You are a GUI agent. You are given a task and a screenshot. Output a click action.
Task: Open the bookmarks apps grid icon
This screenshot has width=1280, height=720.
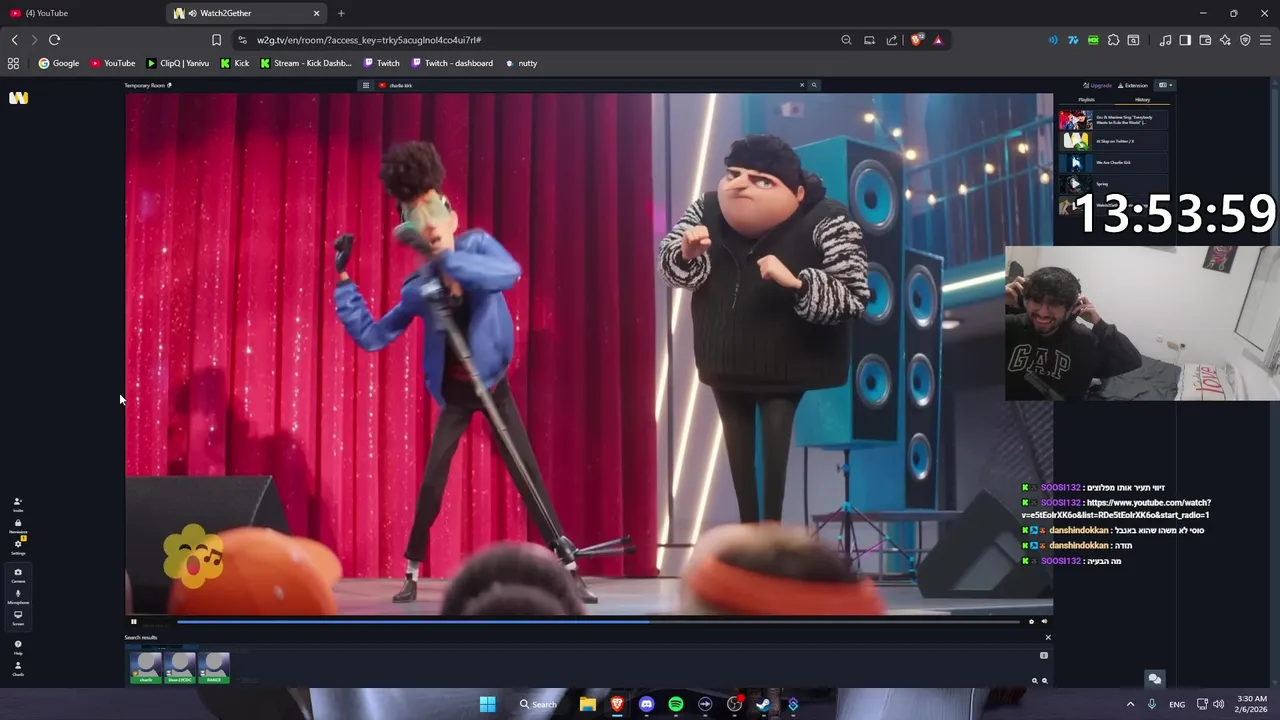(13, 63)
